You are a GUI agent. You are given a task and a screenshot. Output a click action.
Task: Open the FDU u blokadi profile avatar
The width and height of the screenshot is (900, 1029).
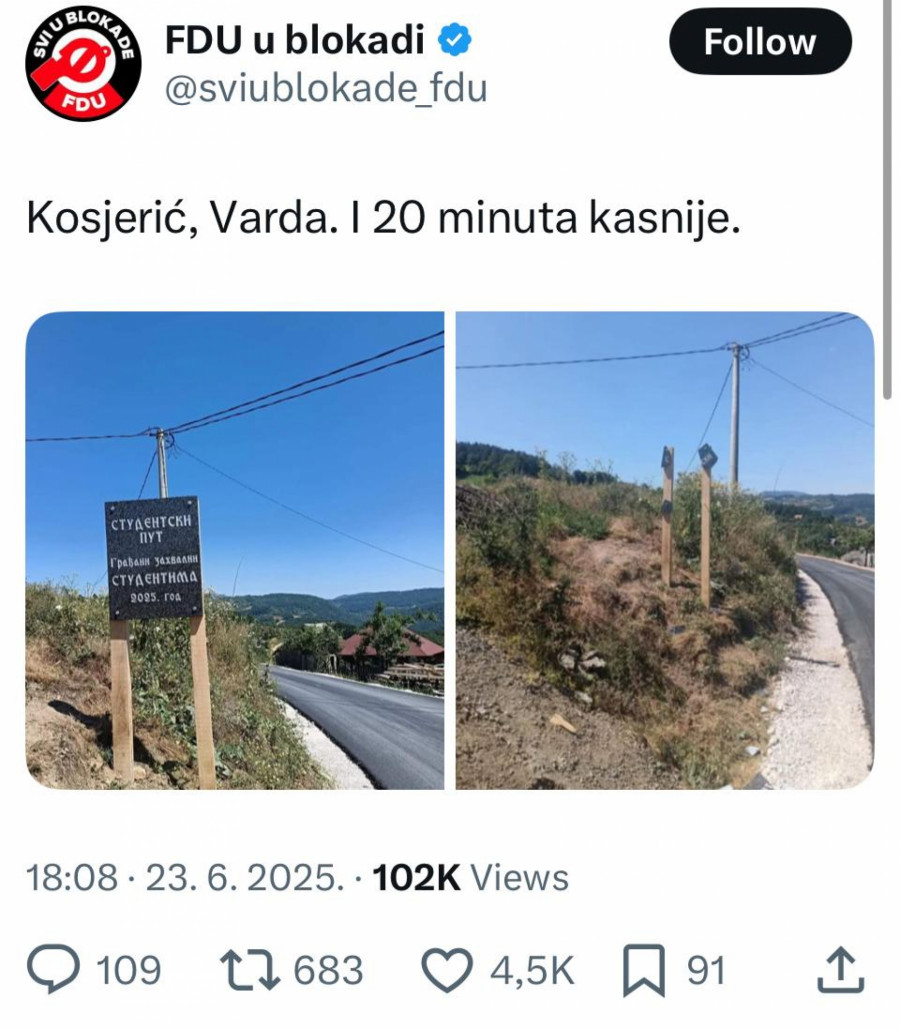[83, 64]
